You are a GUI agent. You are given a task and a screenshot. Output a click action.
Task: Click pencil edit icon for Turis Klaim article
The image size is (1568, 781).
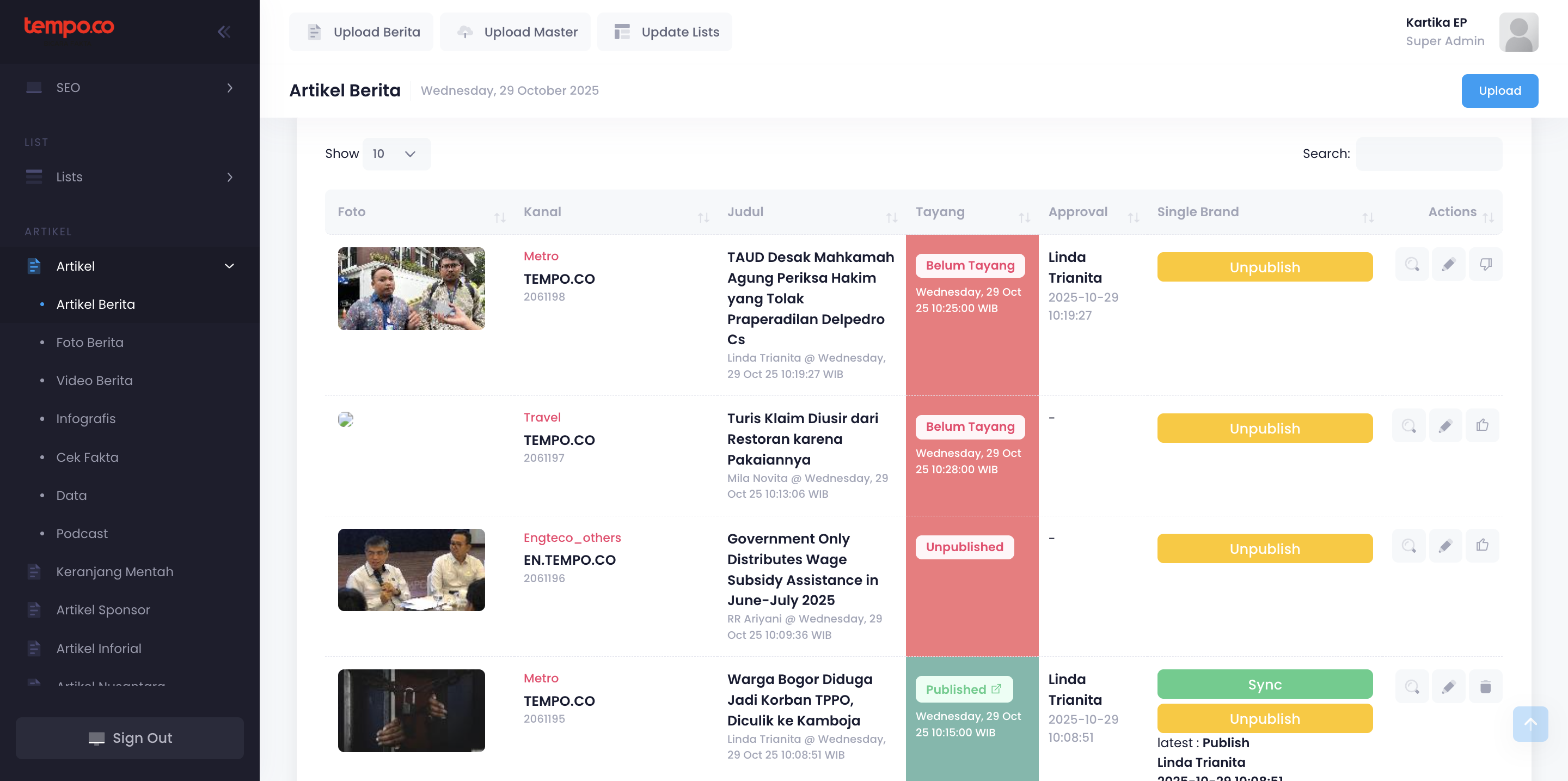[x=1445, y=425]
